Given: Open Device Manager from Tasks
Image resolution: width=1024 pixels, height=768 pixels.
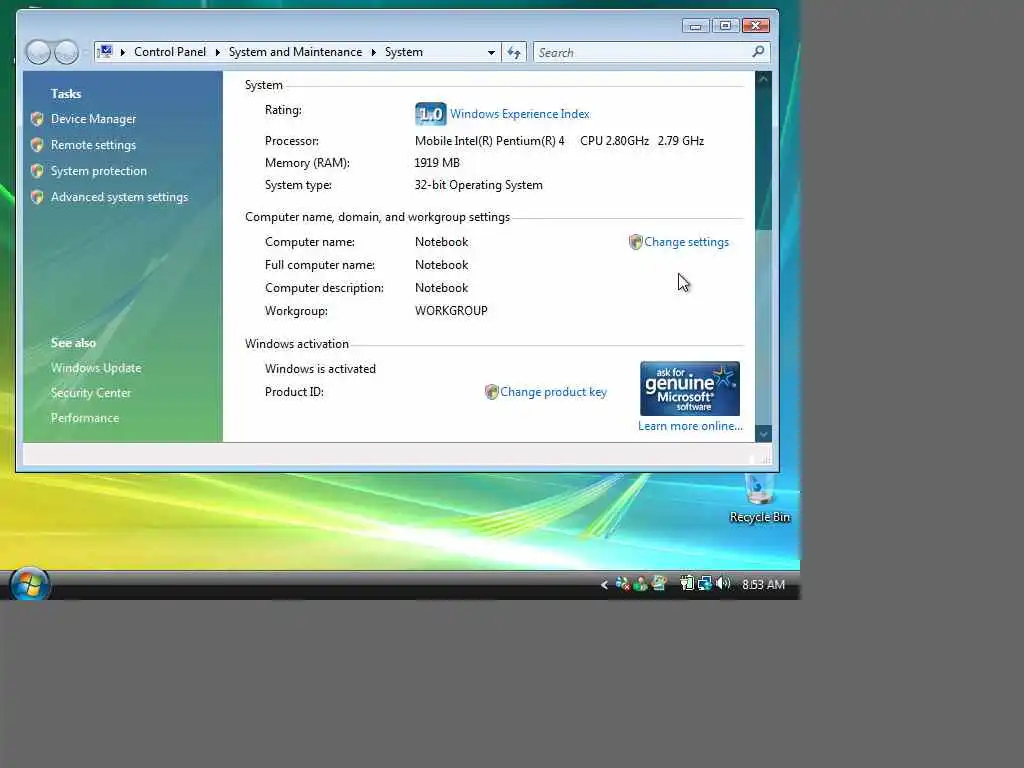Looking at the screenshot, I should [93, 119].
